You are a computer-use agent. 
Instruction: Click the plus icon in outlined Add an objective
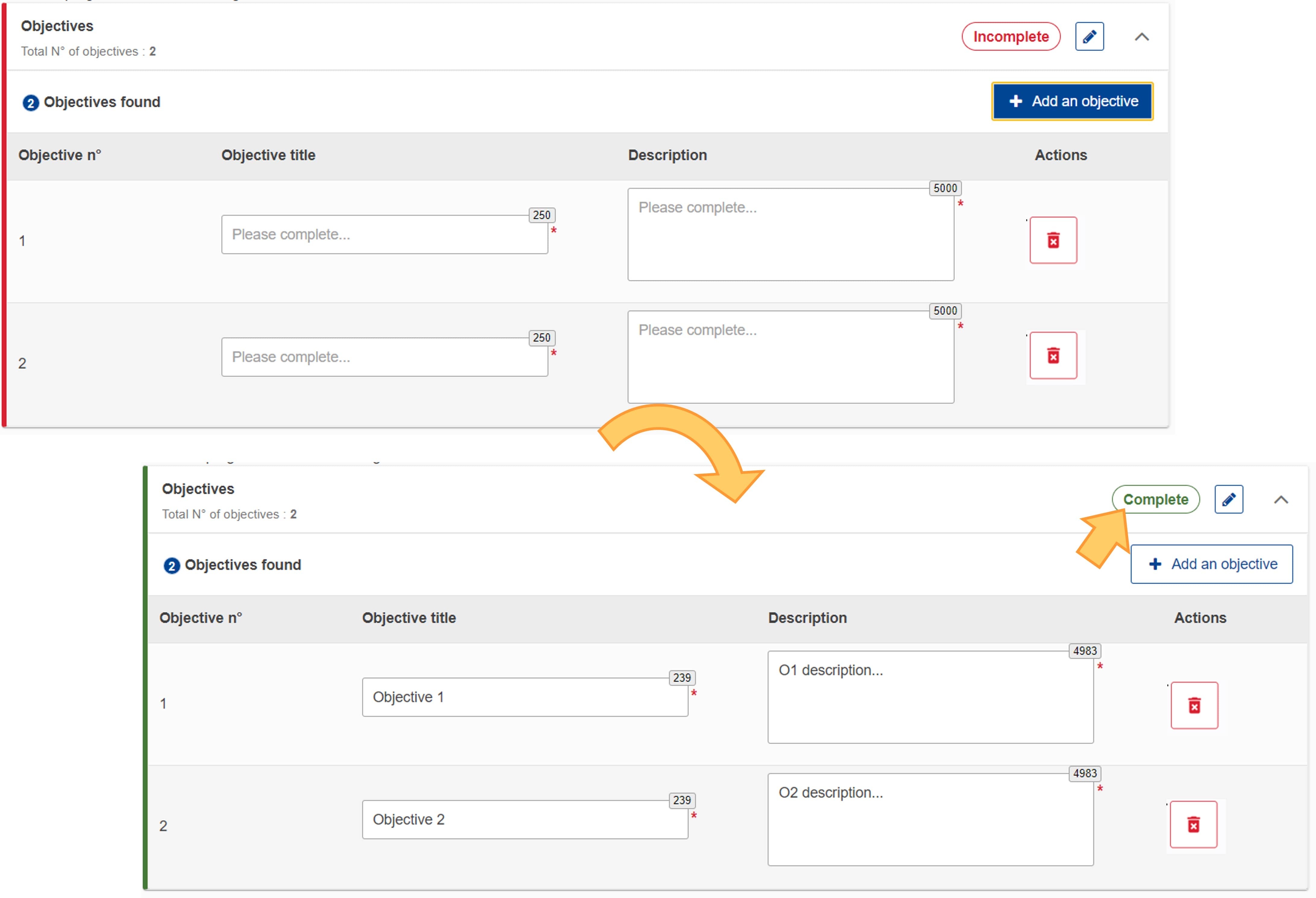tap(1155, 564)
